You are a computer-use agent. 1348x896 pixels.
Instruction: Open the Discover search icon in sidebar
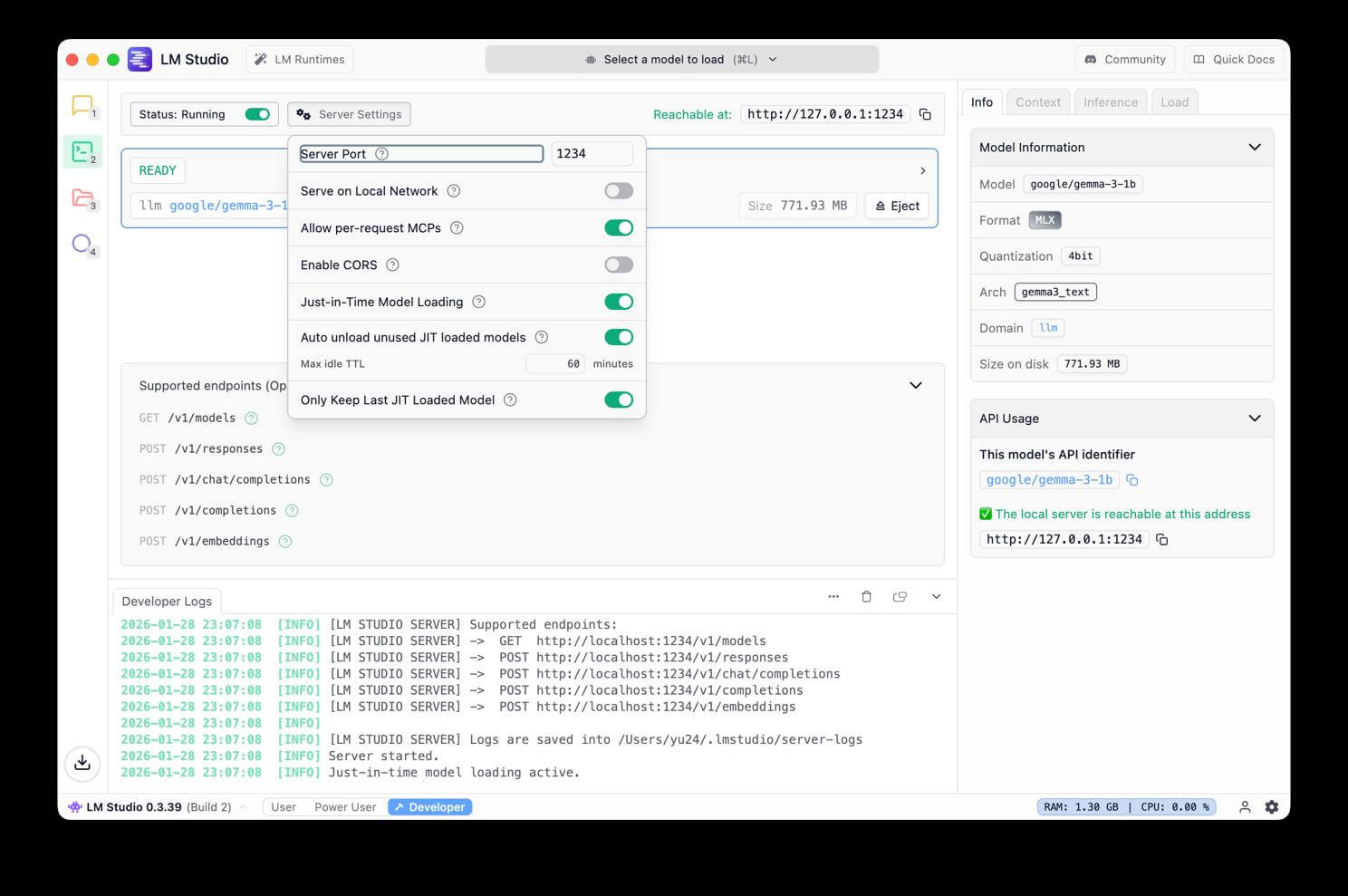82,244
